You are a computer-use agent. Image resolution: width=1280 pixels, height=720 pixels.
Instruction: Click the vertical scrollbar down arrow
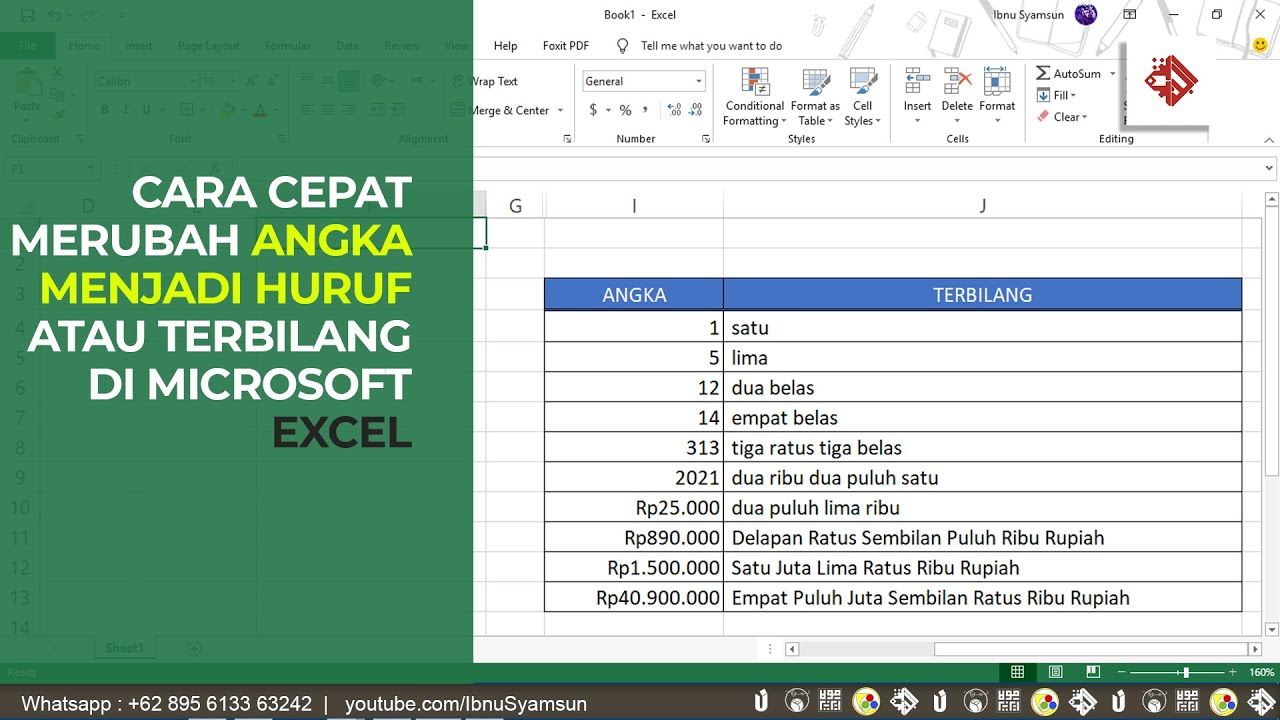pos(1271,629)
